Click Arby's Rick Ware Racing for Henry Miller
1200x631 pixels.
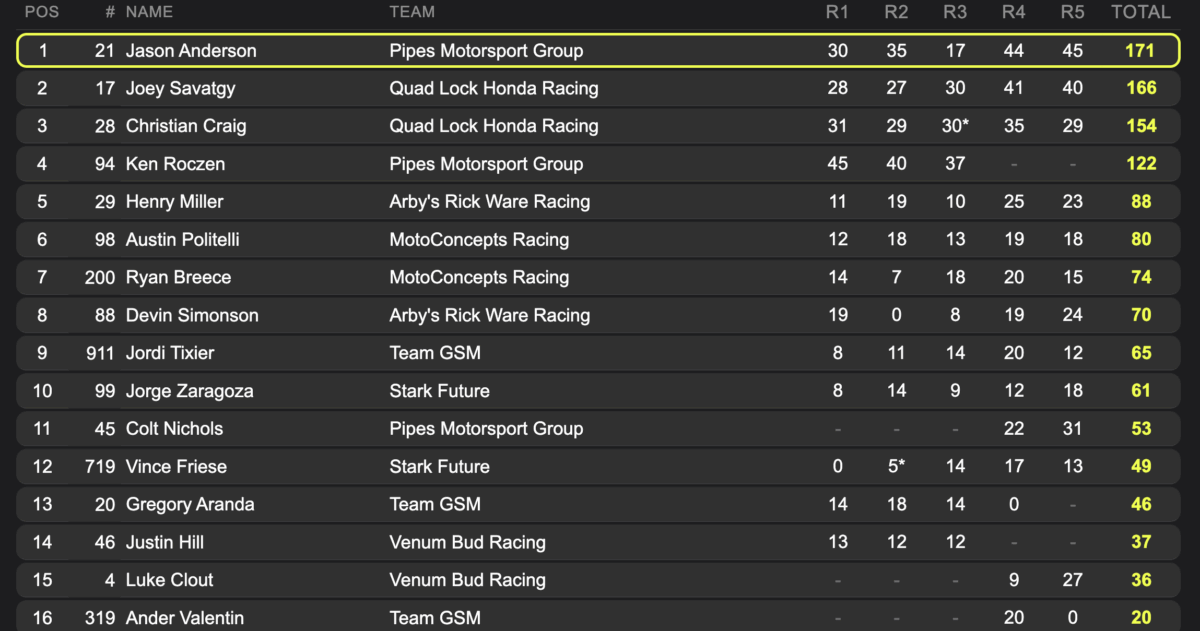490,202
